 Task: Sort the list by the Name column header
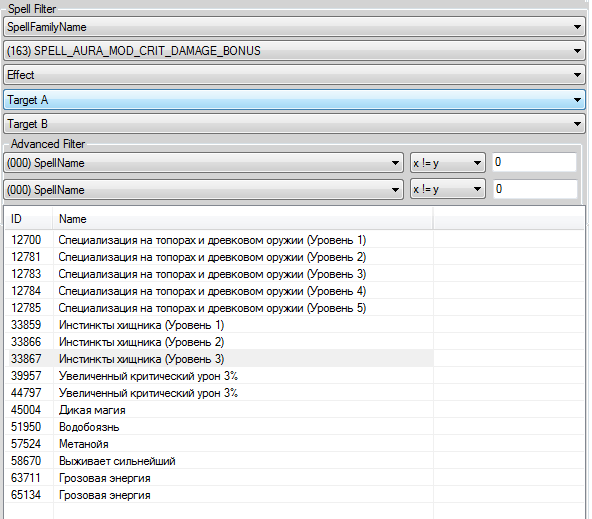(x=243, y=219)
